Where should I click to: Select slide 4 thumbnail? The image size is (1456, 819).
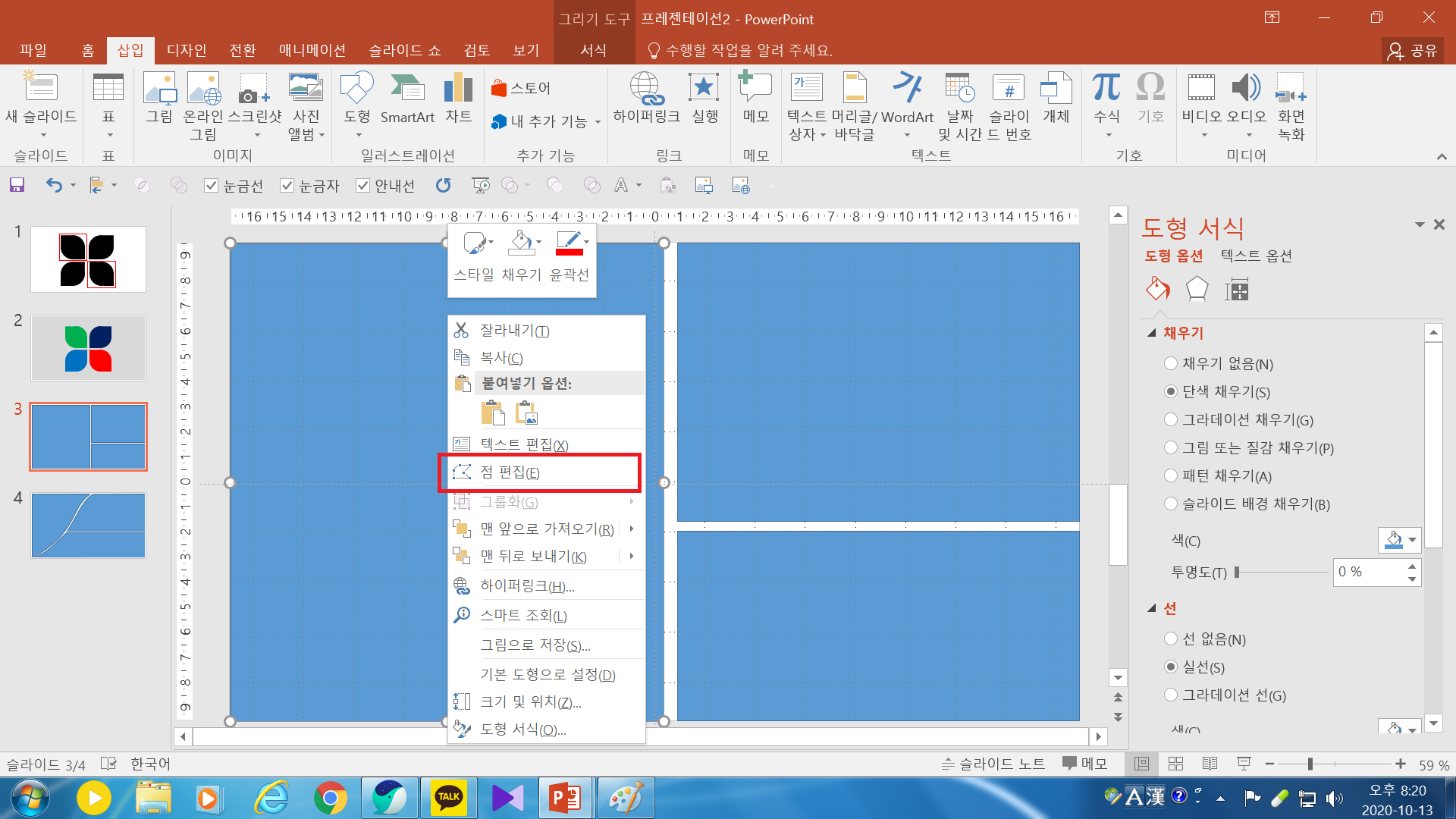click(x=88, y=526)
